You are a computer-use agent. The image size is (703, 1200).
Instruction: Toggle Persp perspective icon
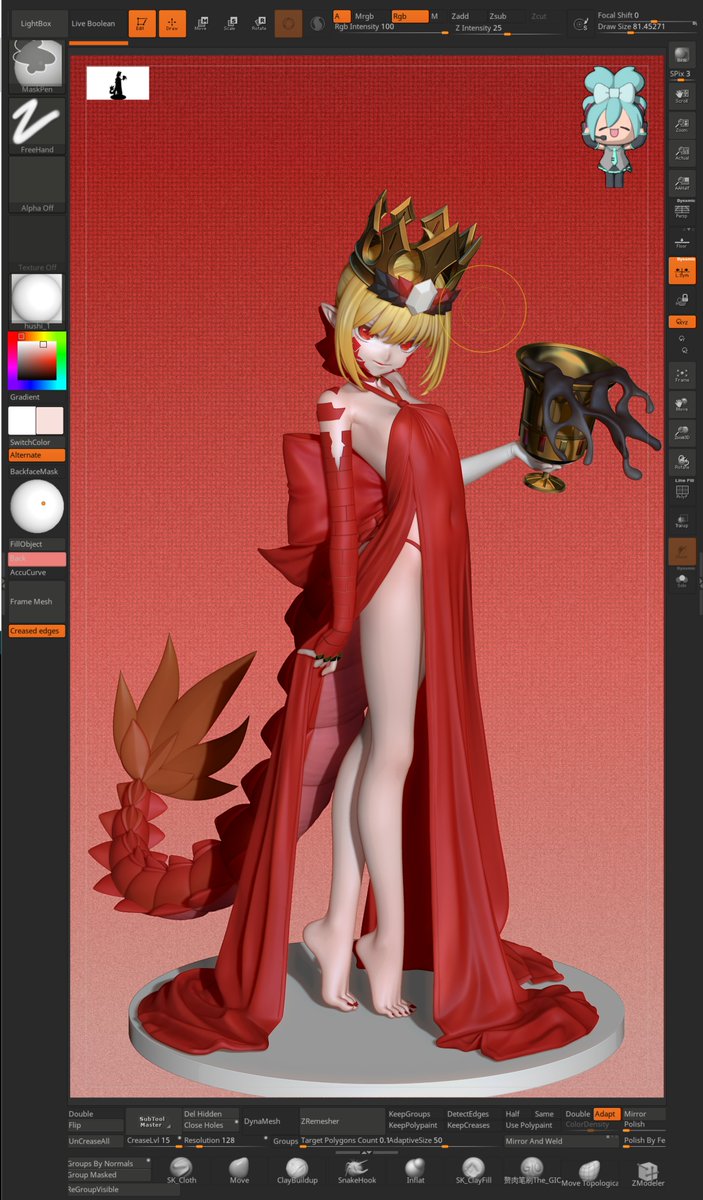682,210
